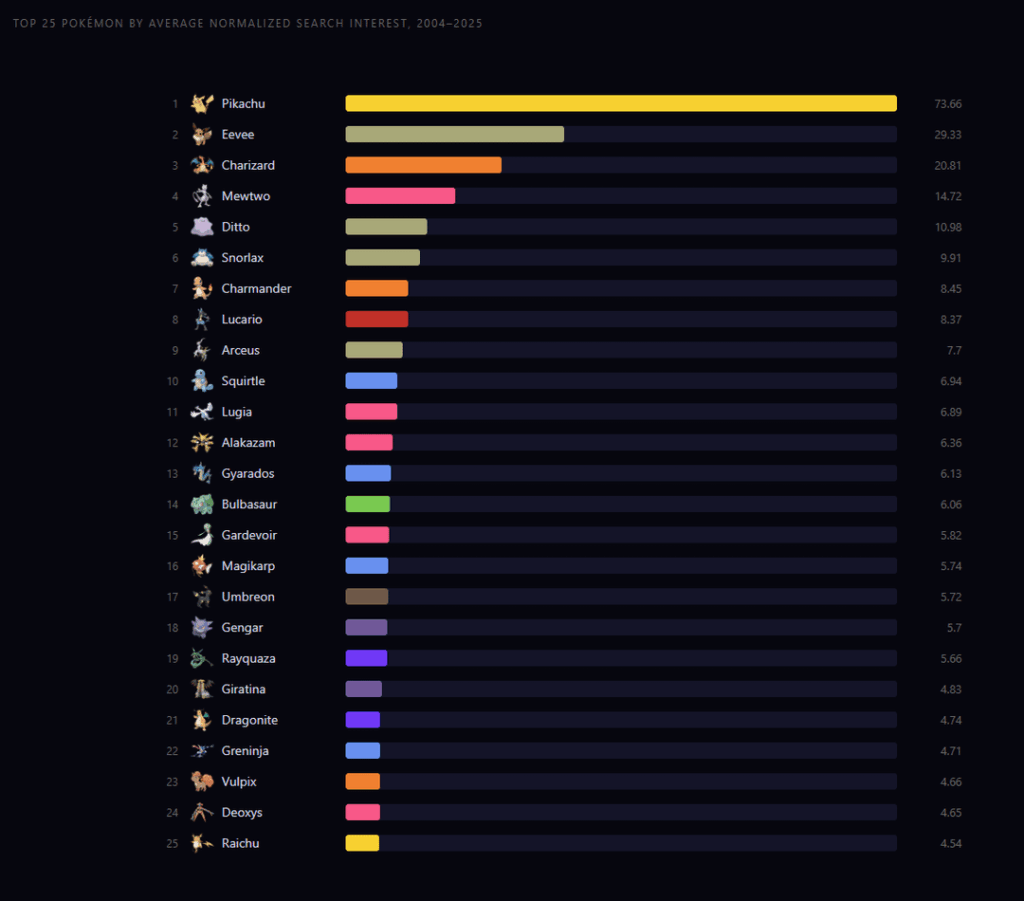Screen dimensions: 1024x901
Task: Click the rank number 10 beside Squirtle
Action: tap(172, 381)
